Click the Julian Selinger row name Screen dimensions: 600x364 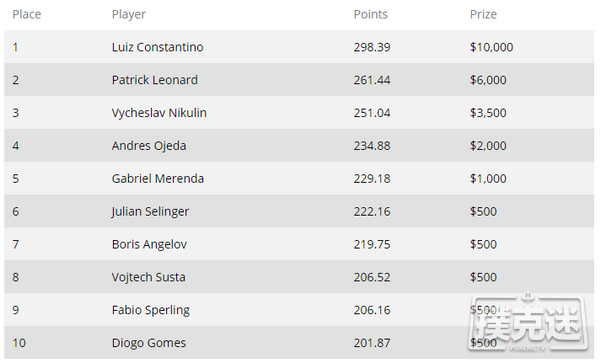click(150, 212)
